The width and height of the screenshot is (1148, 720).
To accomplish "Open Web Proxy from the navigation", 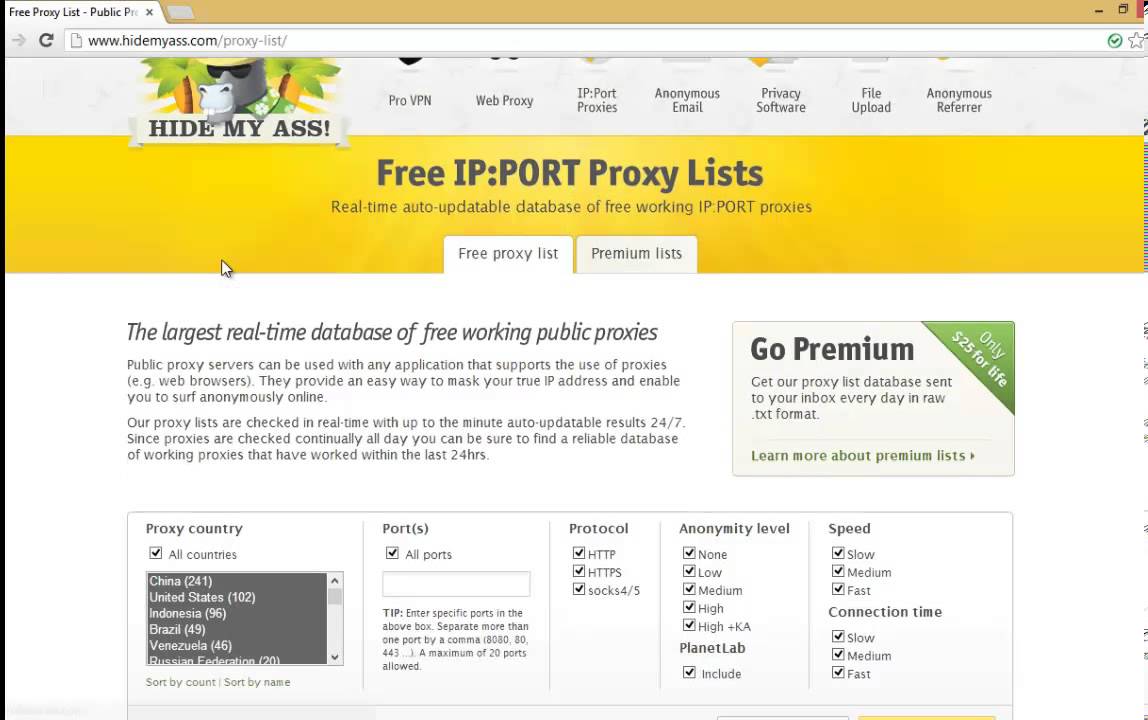I will (x=504, y=100).
